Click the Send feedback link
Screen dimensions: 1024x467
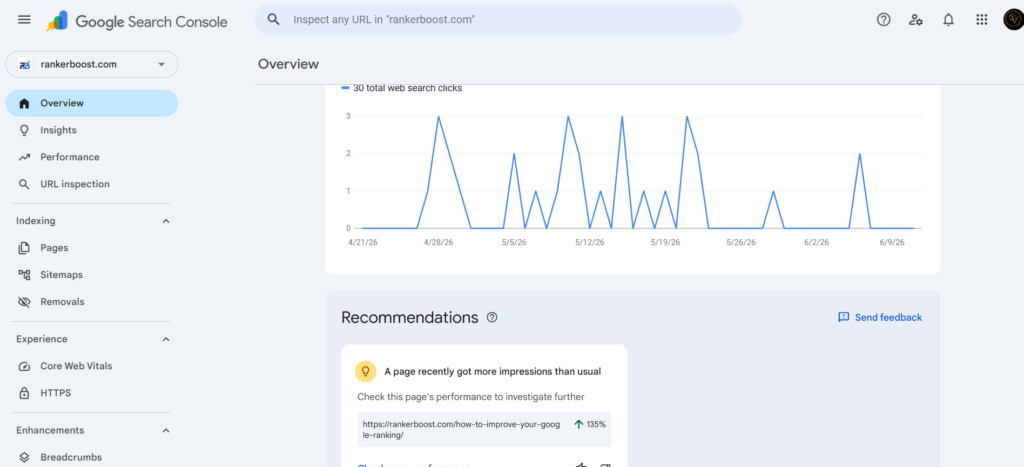tap(880, 317)
